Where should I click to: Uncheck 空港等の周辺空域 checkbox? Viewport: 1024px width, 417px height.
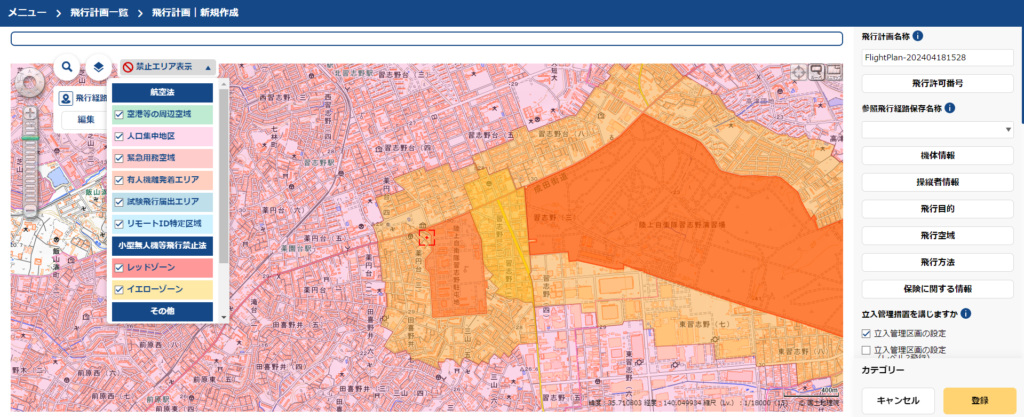[x=119, y=114]
